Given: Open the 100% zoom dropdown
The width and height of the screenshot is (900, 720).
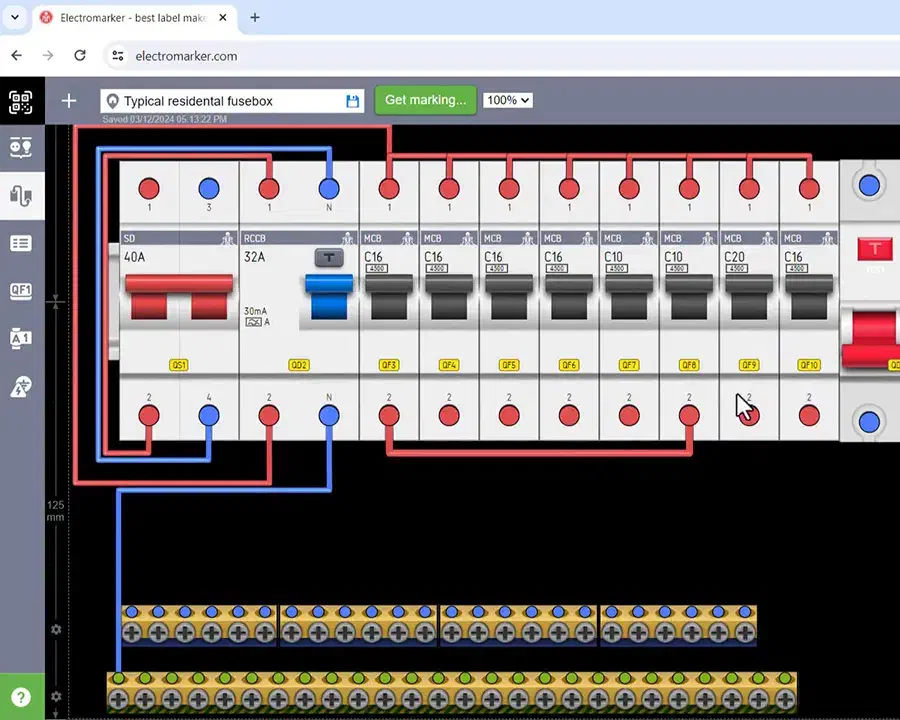Looking at the screenshot, I should (x=507, y=100).
